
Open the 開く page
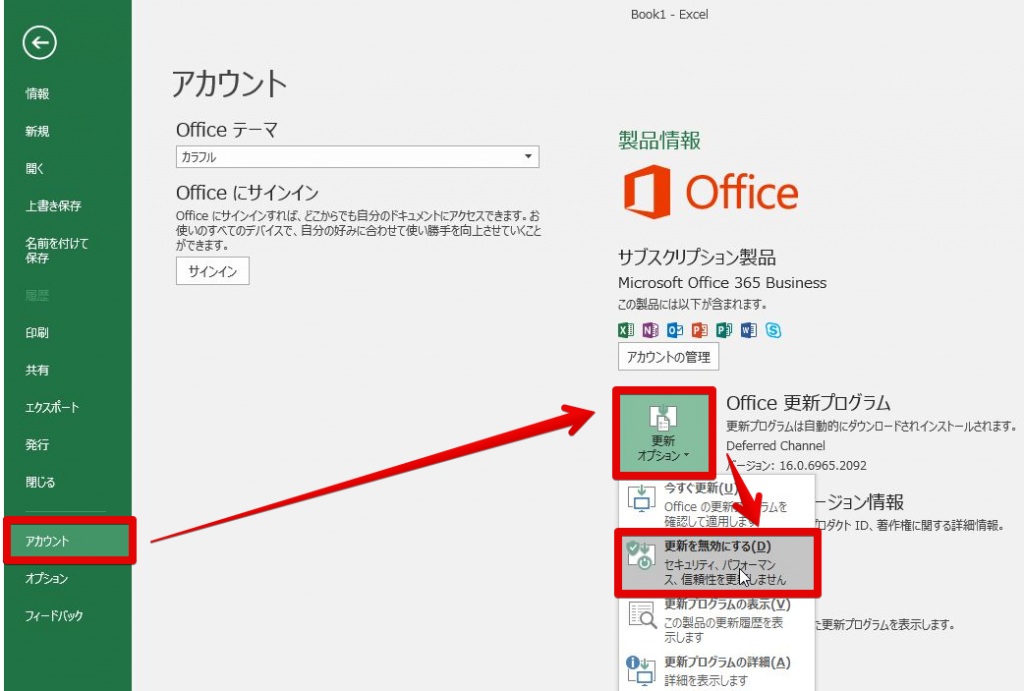(x=35, y=169)
